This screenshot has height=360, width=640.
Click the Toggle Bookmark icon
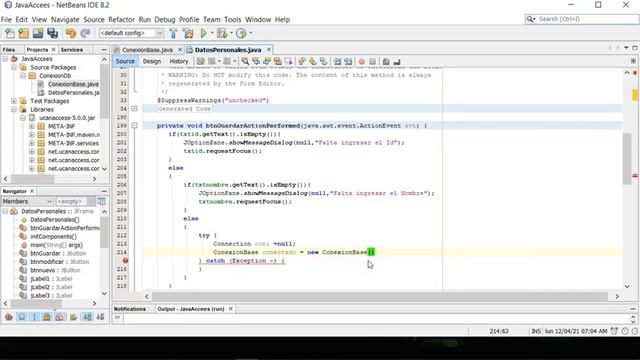coord(324,61)
